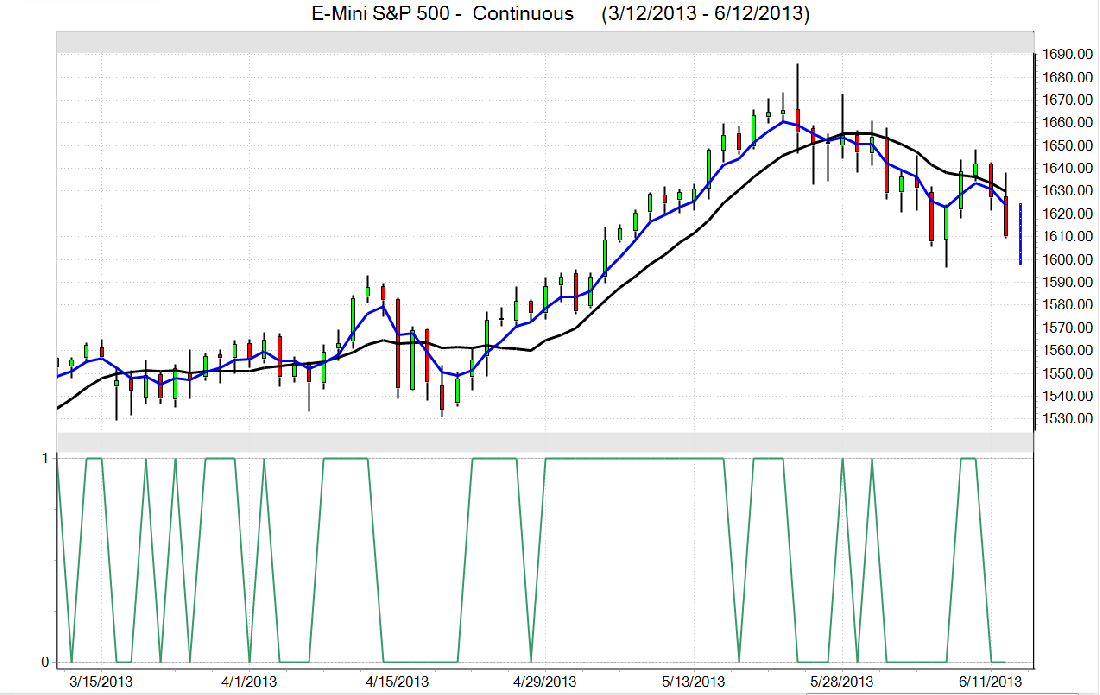
Task: Select the 6/11/2013 date axis label
Action: 989,682
